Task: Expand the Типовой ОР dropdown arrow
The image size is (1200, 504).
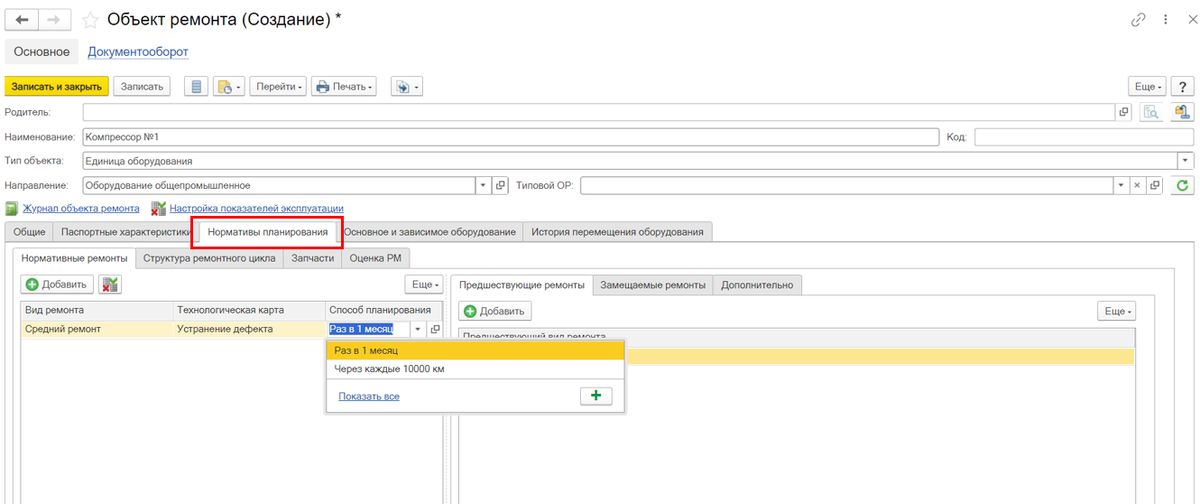Action: [1122, 185]
